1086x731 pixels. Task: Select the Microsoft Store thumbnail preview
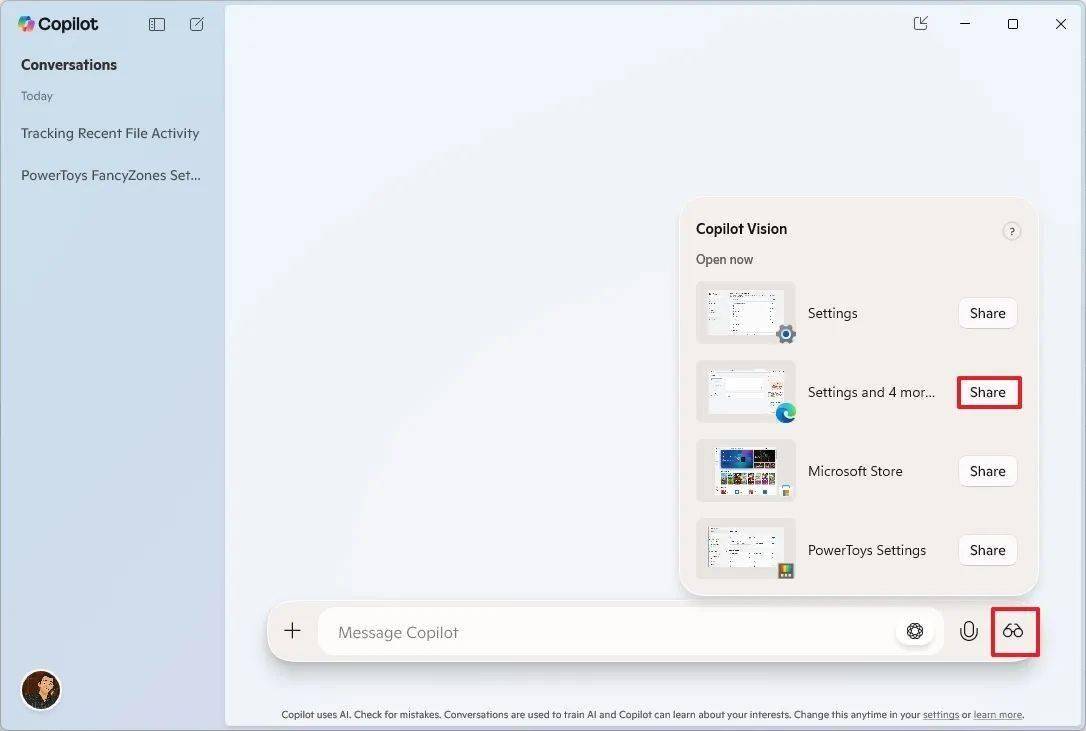coord(746,471)
